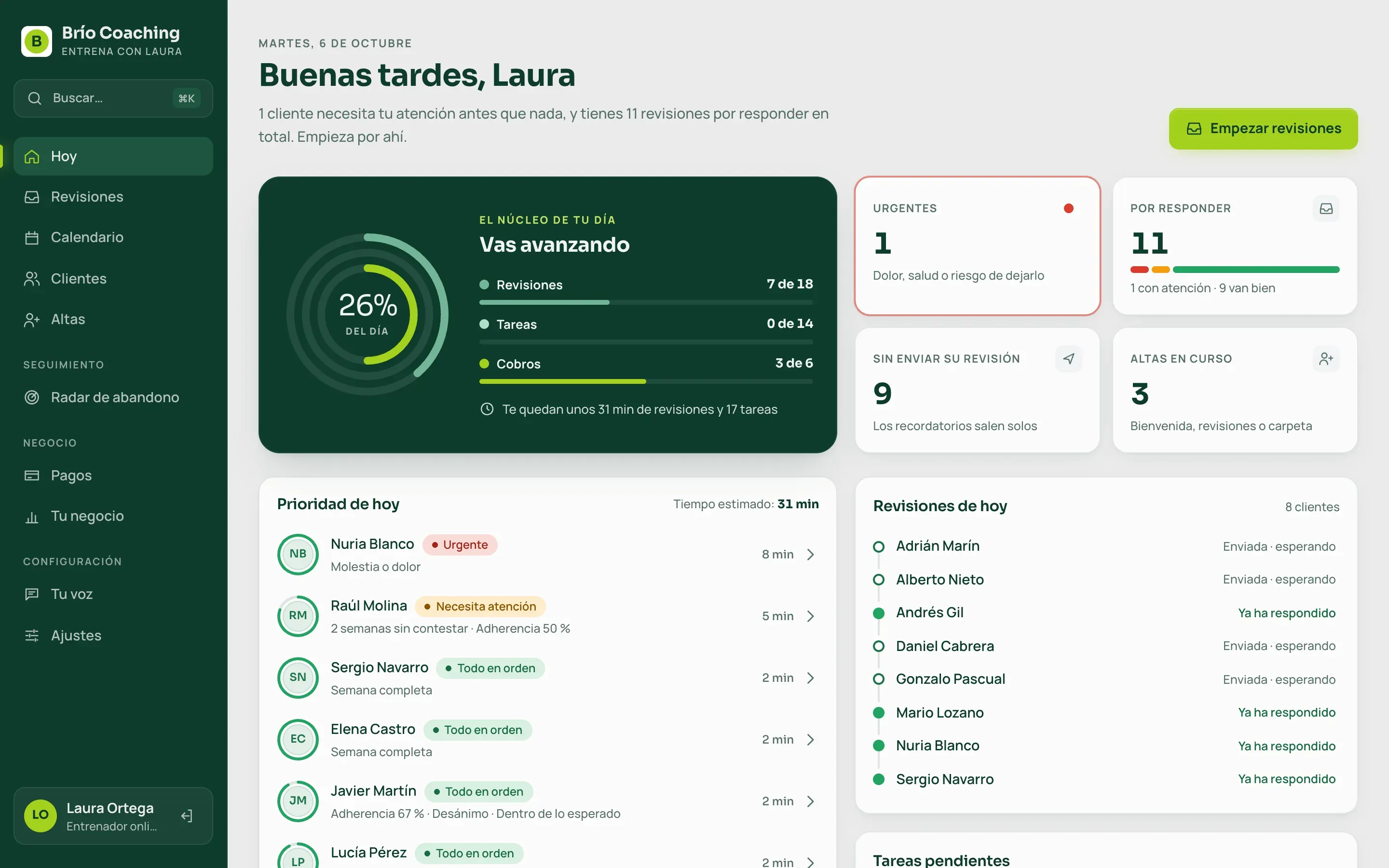Open Tu voz settings
The width and height of the screenshot is (1389, 868).
113,594
